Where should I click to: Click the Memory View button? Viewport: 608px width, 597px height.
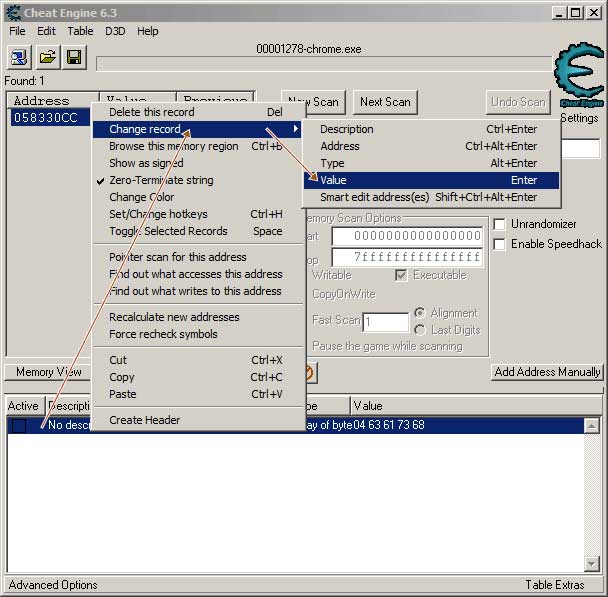(x=48, y=372)
